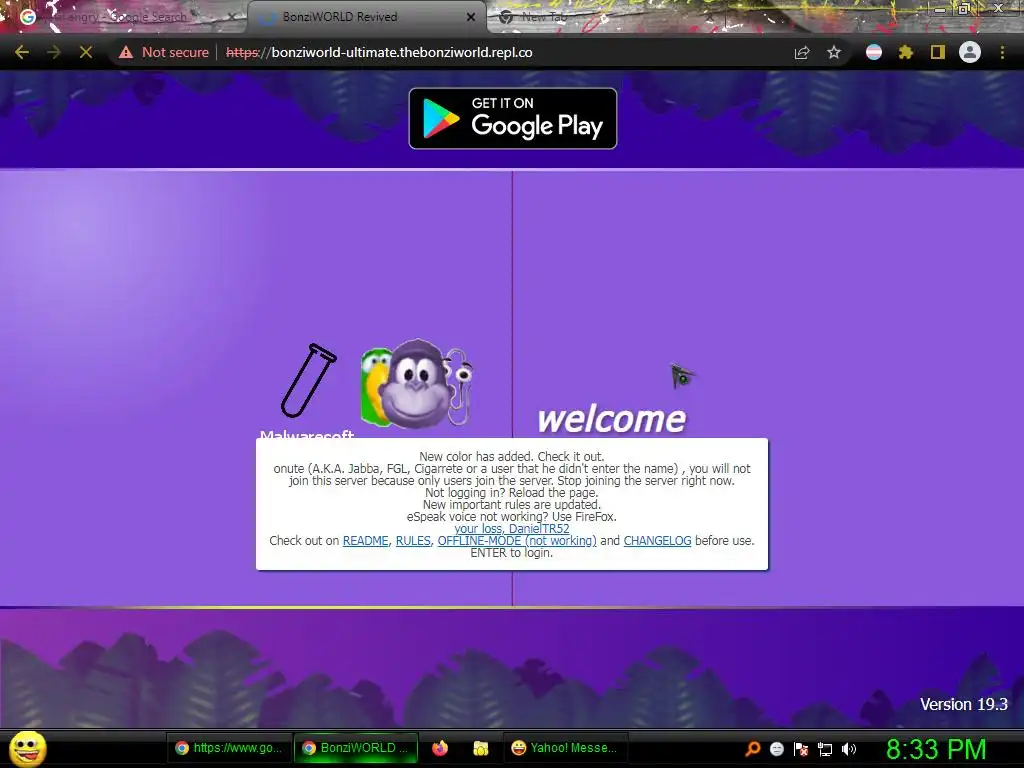Screen dimensions: 1024x768
Task: Close the Google Search tab
Action: tap(231, 17)
